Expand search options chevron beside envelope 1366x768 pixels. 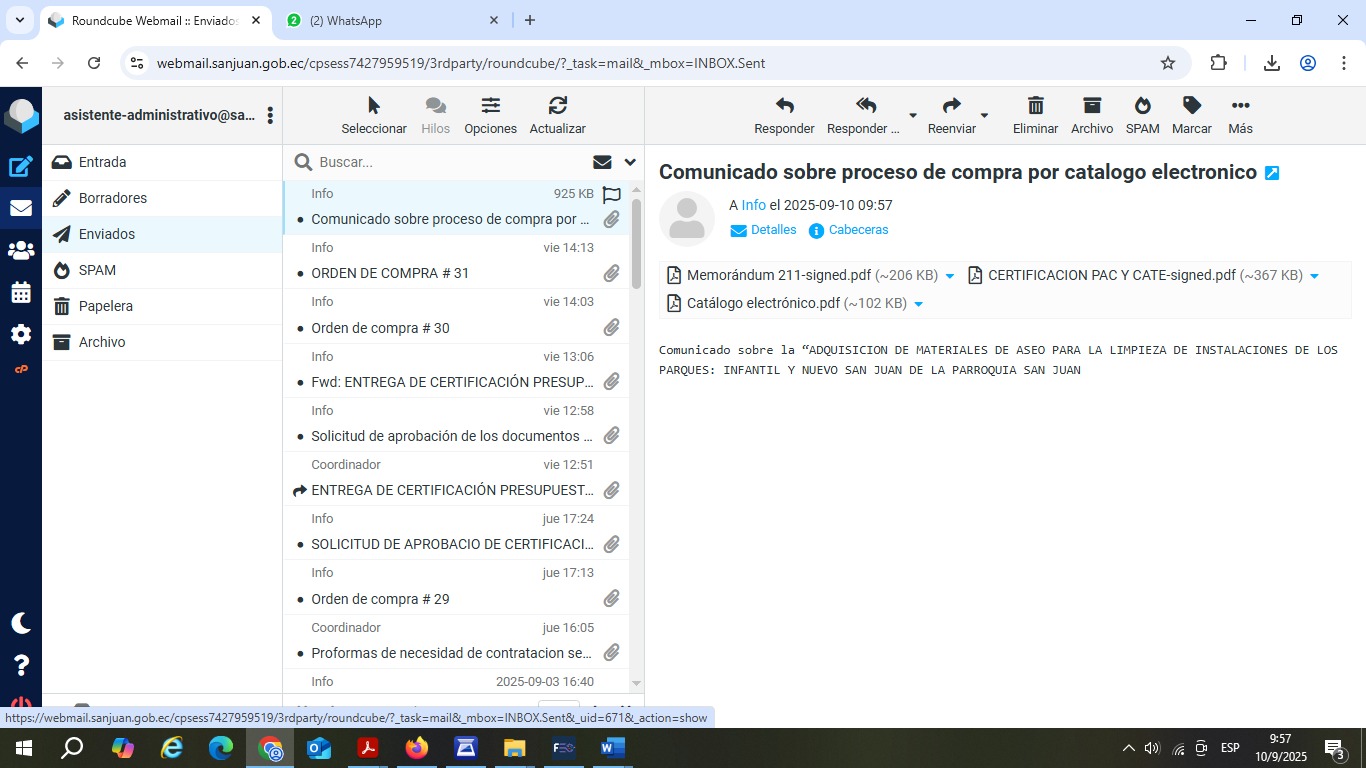point(630,162)
